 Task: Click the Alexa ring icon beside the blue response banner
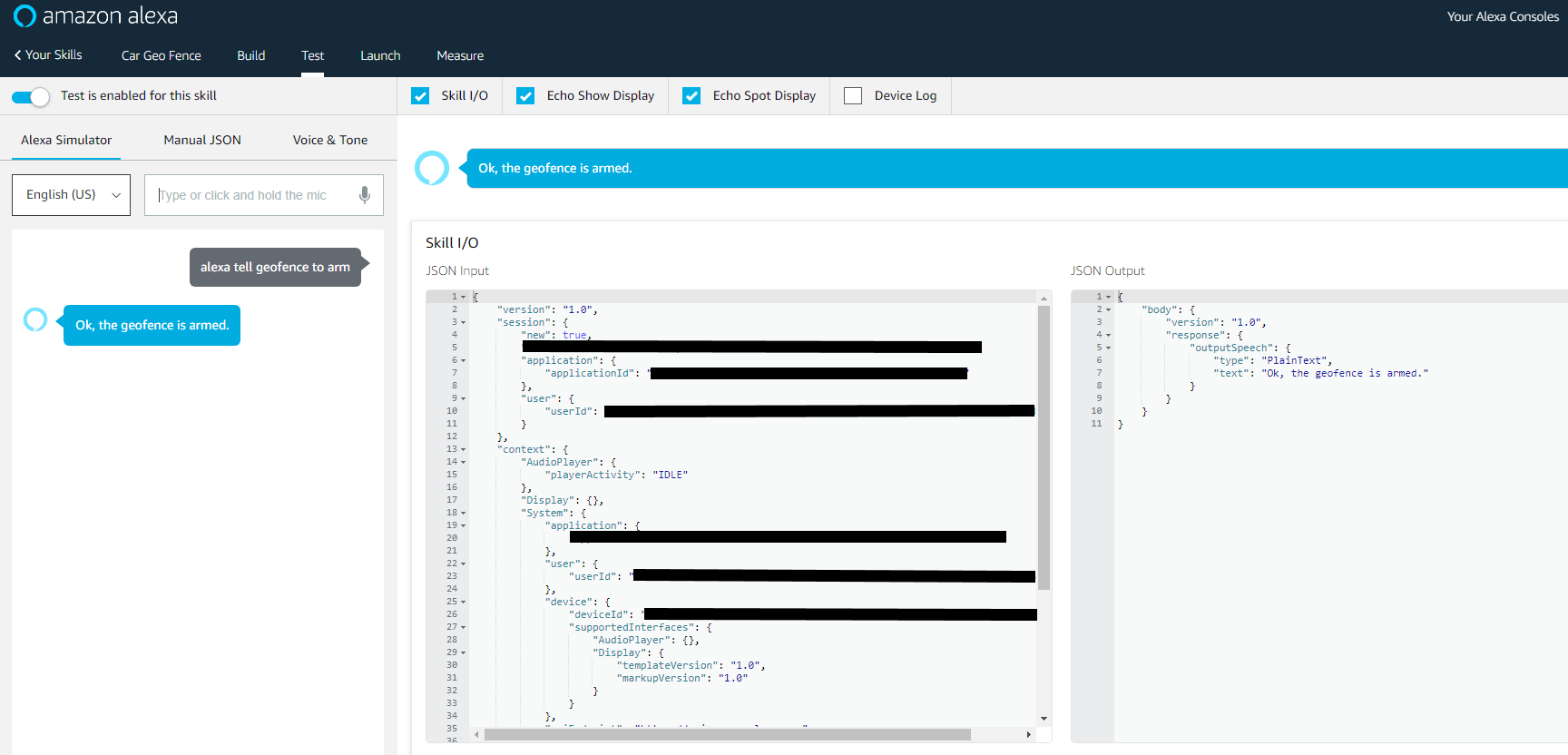coord(432,168)
